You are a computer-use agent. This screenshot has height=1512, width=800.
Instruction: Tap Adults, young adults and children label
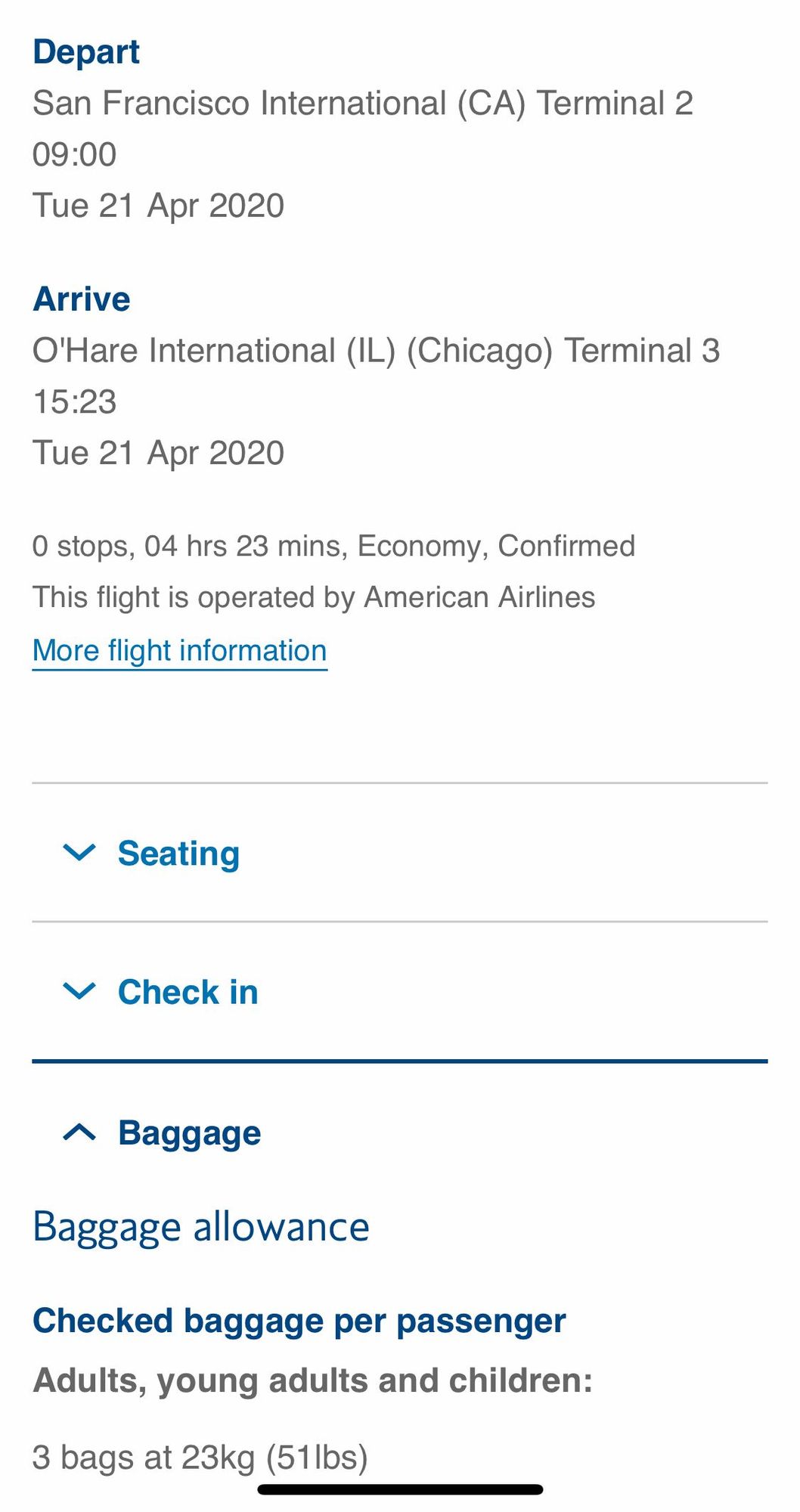[x=313, y=1380]
